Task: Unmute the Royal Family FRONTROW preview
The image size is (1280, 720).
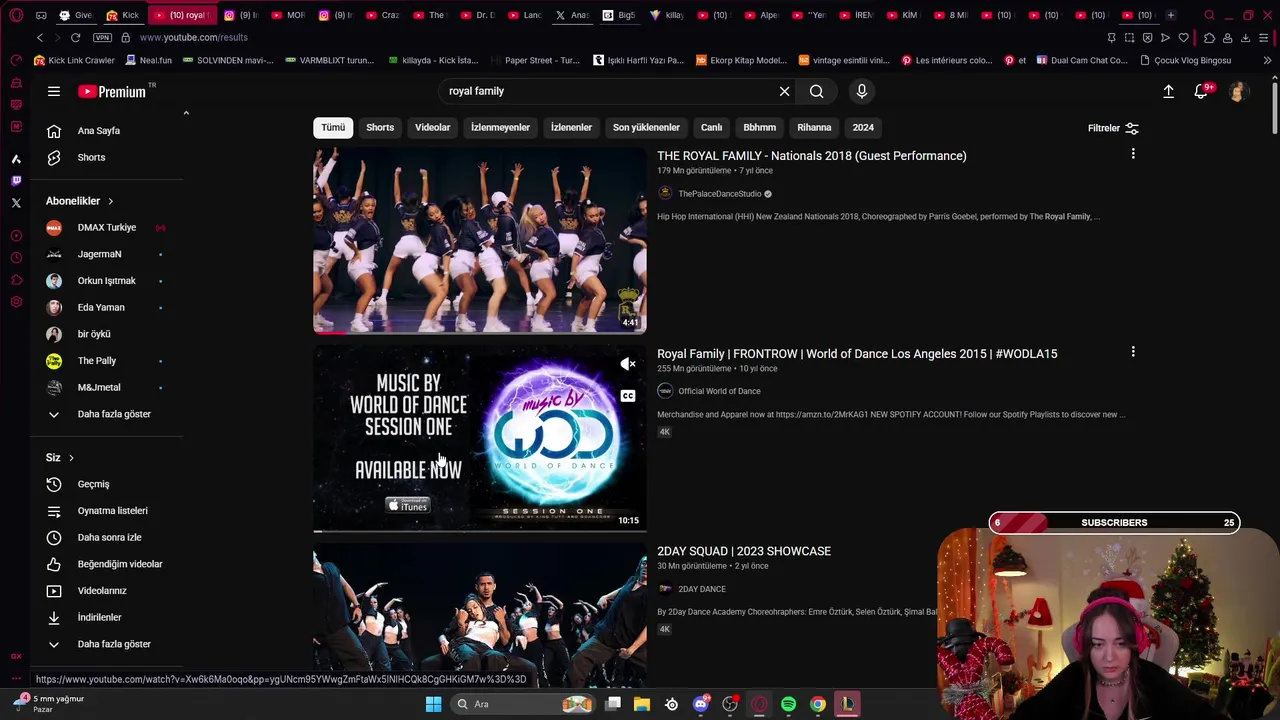Action: coord(628,364)
